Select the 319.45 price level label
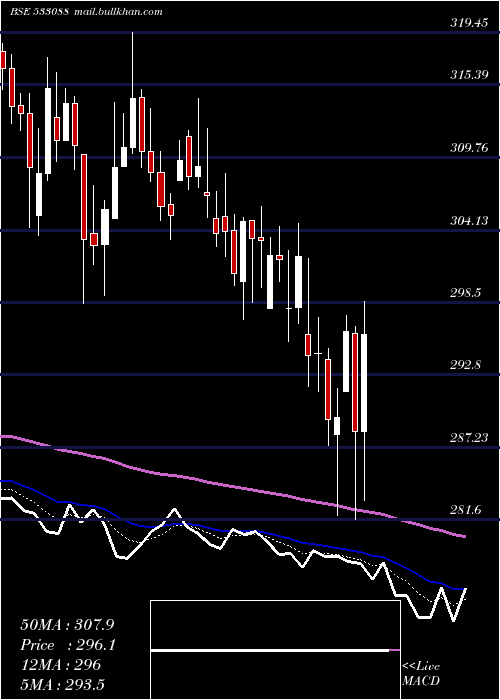This screenshot has height=700, width=500. [x=469, y=23]
